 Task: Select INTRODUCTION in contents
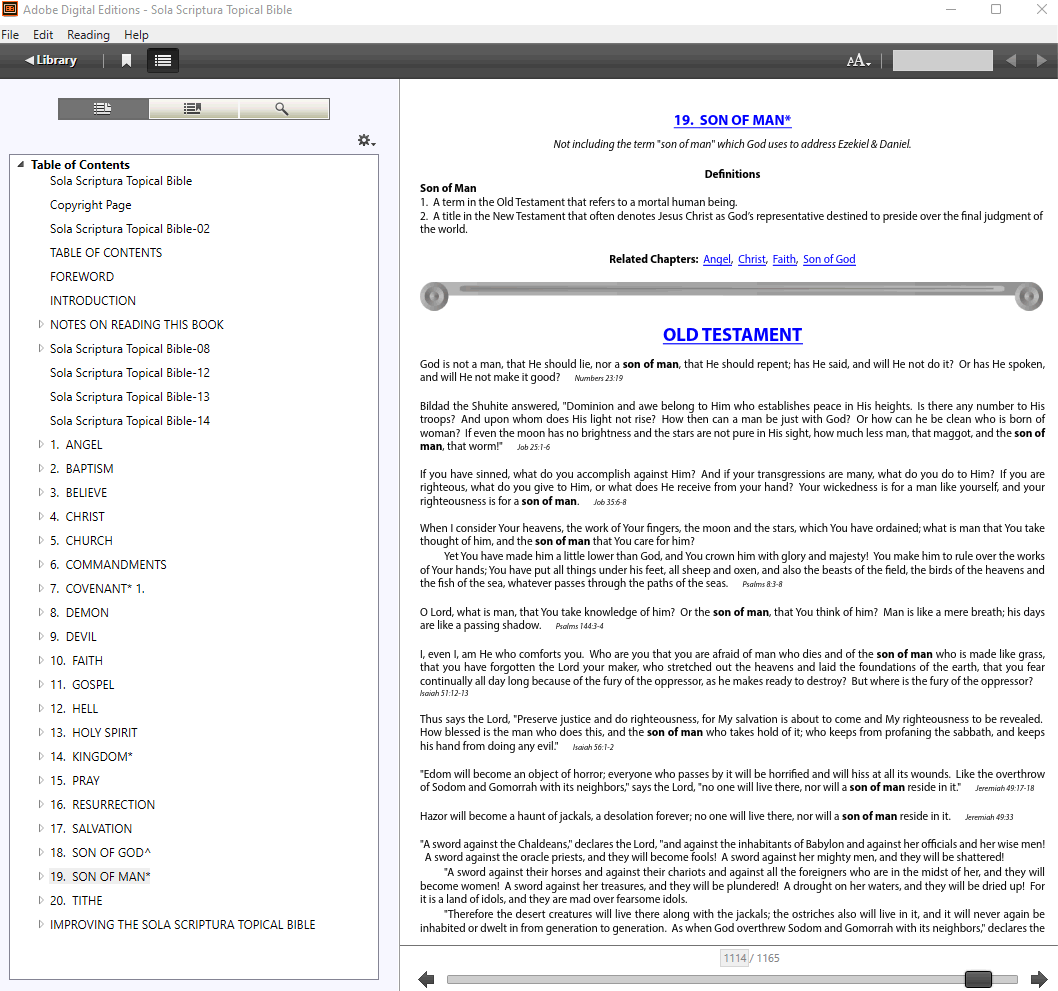click(x=92, y=300)
